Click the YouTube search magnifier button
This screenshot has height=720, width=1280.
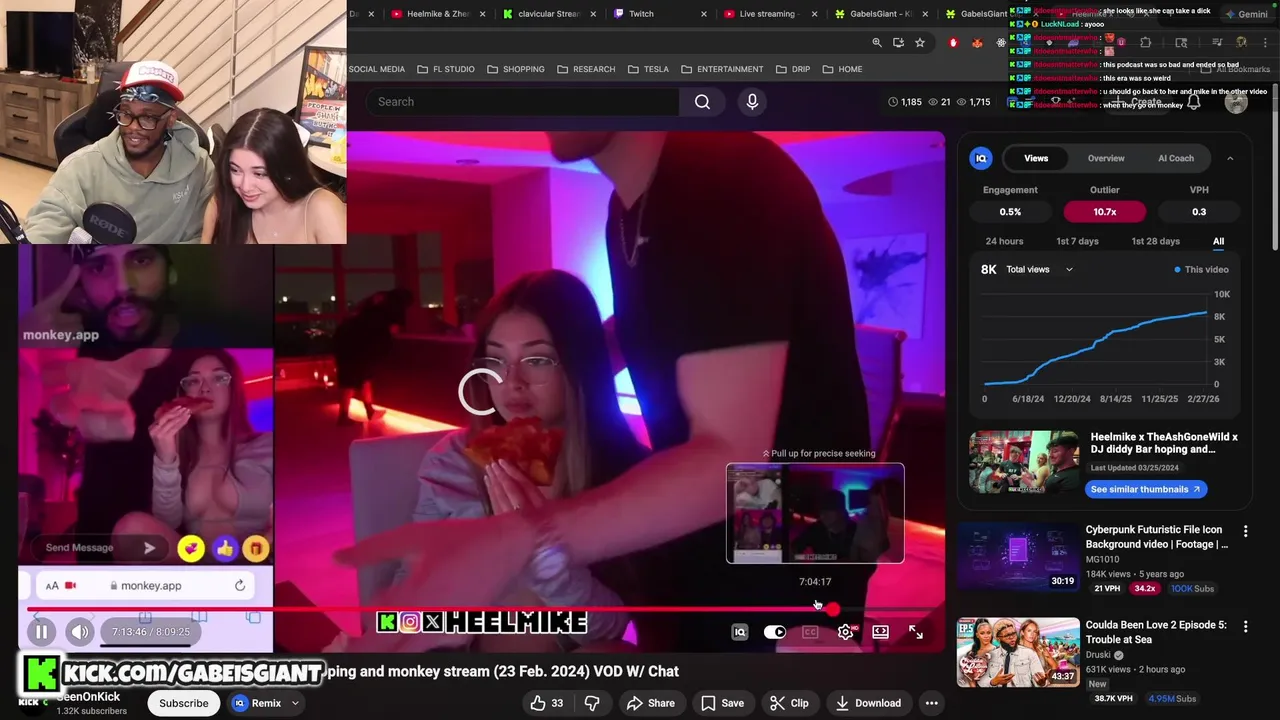pos(702,102)
